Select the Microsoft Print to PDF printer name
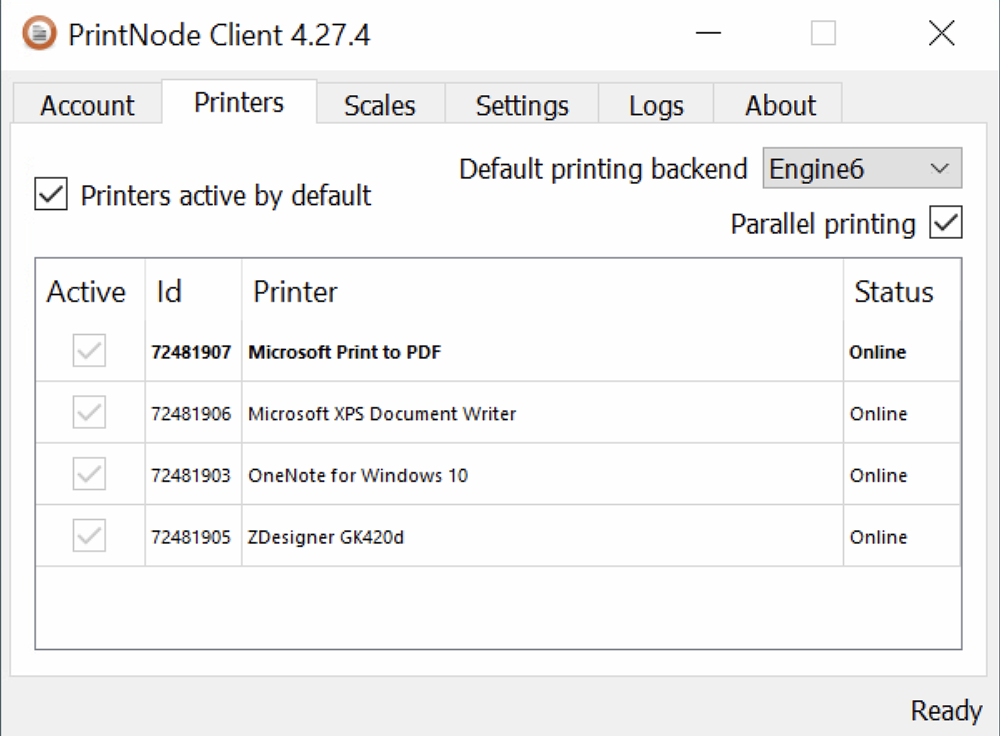1000x736 pixels. [344, 352]
